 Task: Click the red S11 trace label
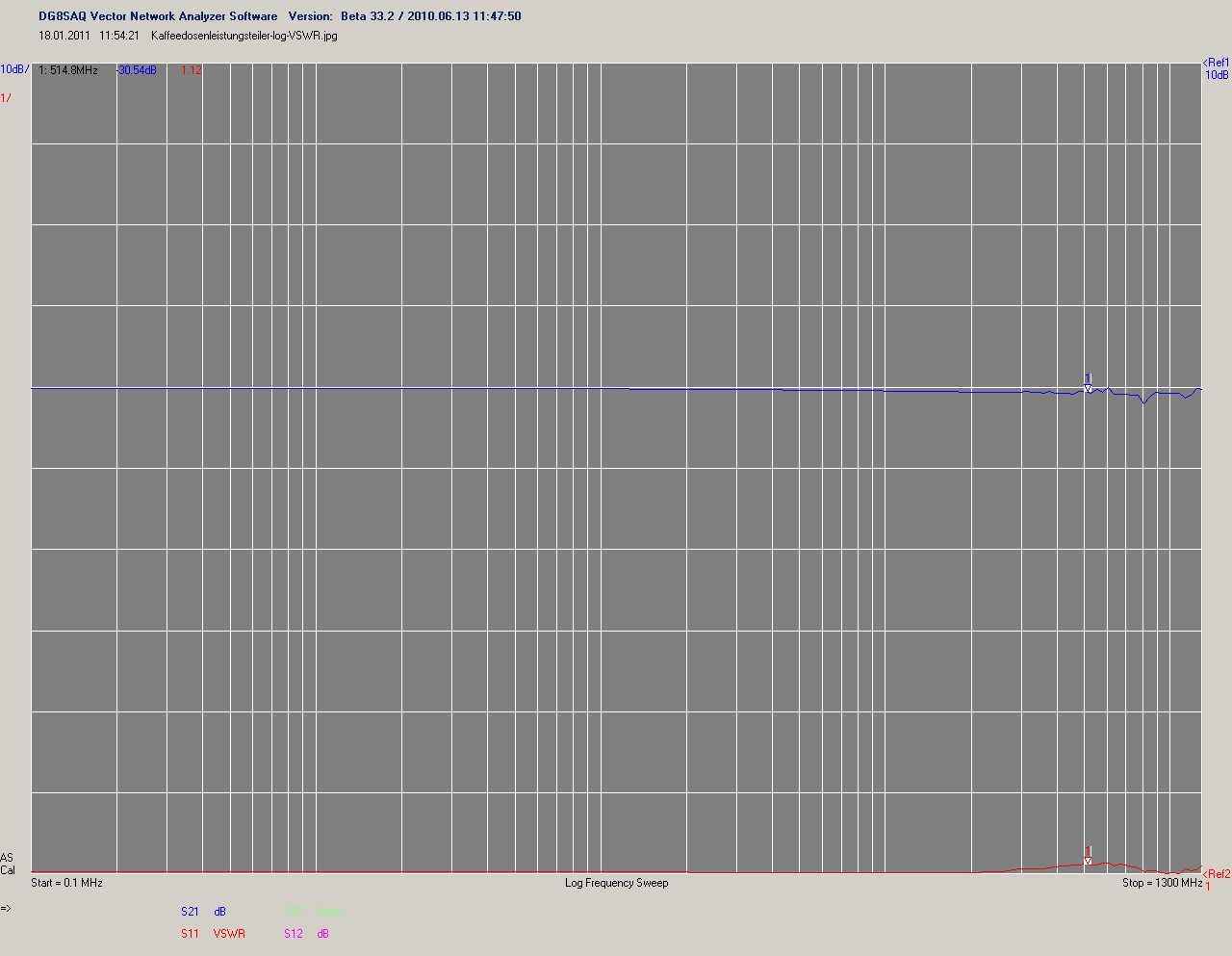(190, 934)
